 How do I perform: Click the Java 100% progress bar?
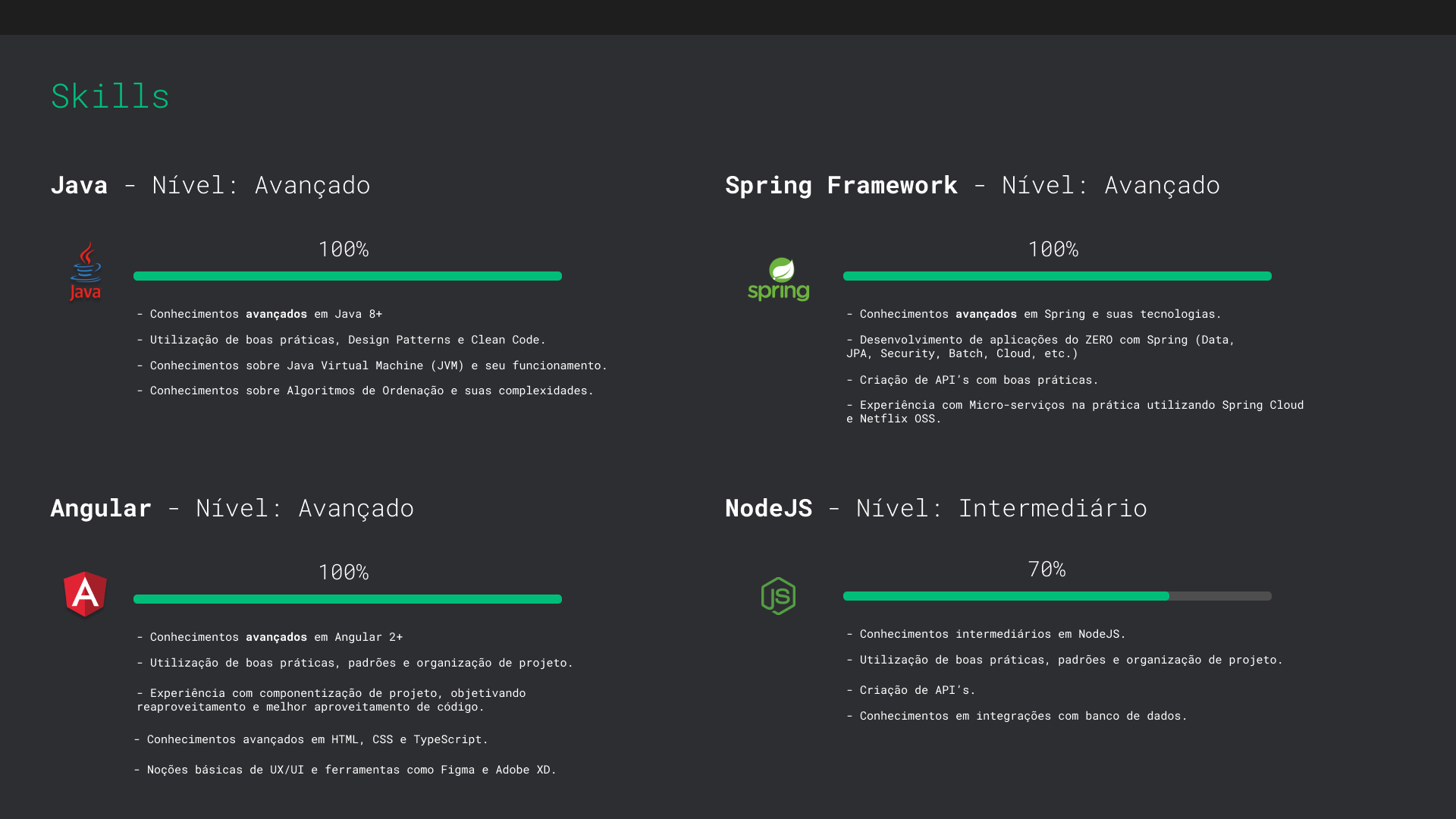coord(347,276)
